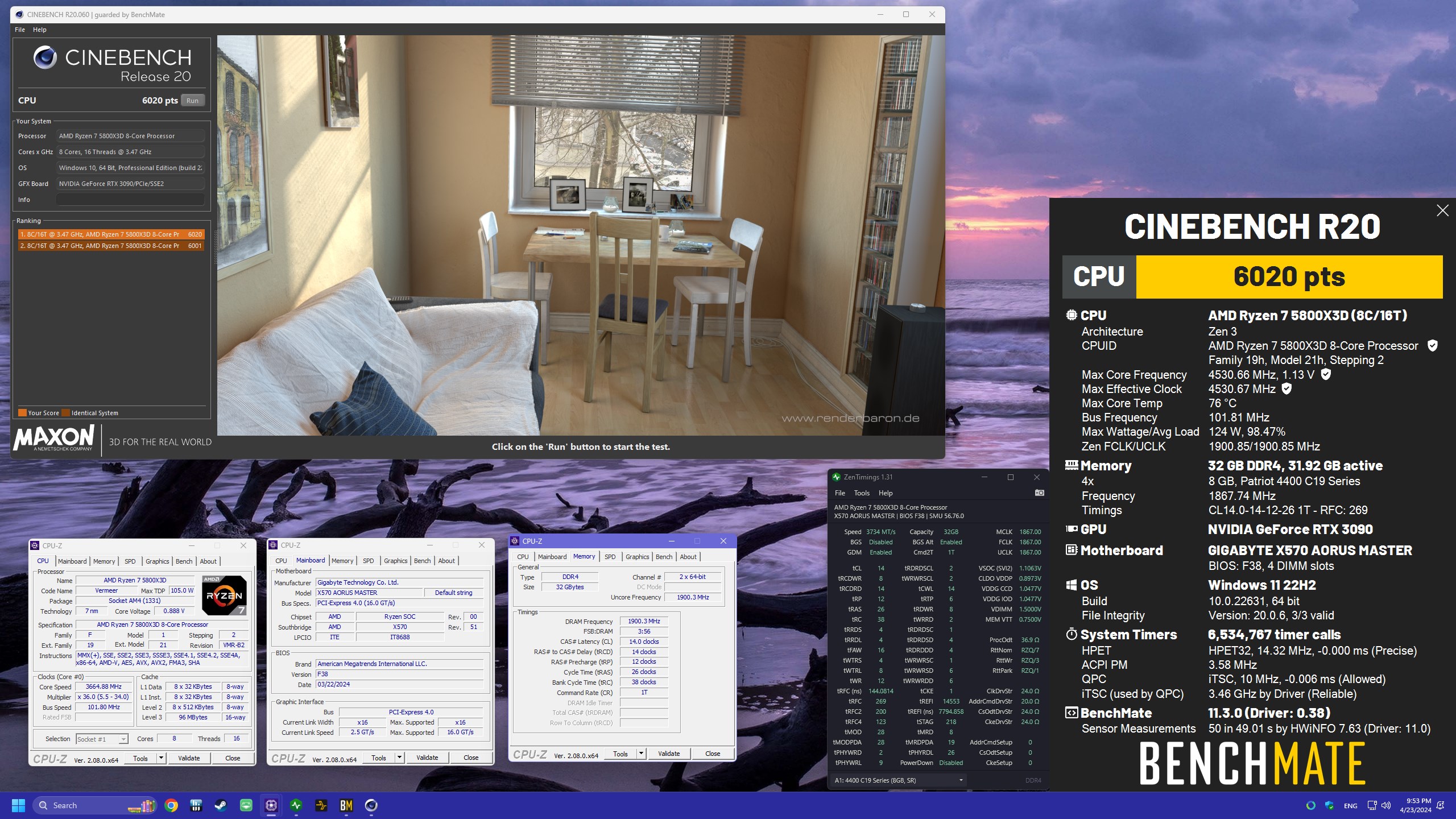Open the volume control in the tray
This screenshot has width=1456, height=819.
pyautogui.click(x=1386, y=805)
